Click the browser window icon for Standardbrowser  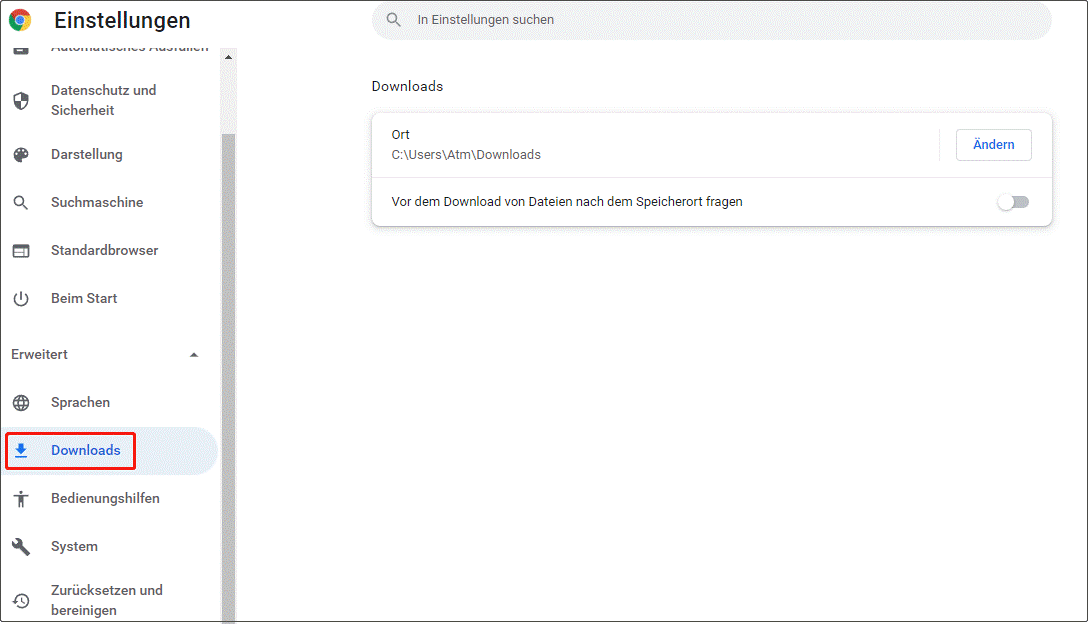pyautogui.click(x=21, y=251)
